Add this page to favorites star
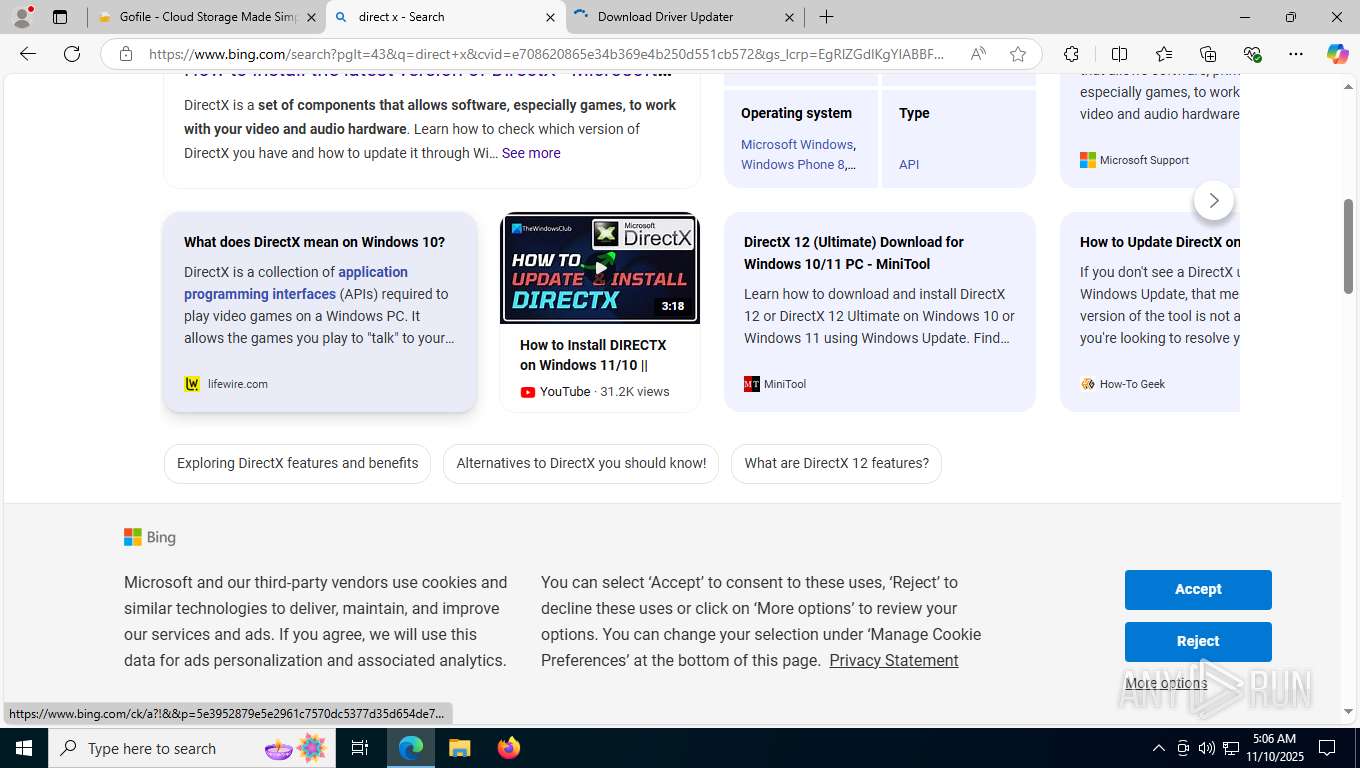The height and width of the screenshot is (768, 1360). click(1018, 54)
